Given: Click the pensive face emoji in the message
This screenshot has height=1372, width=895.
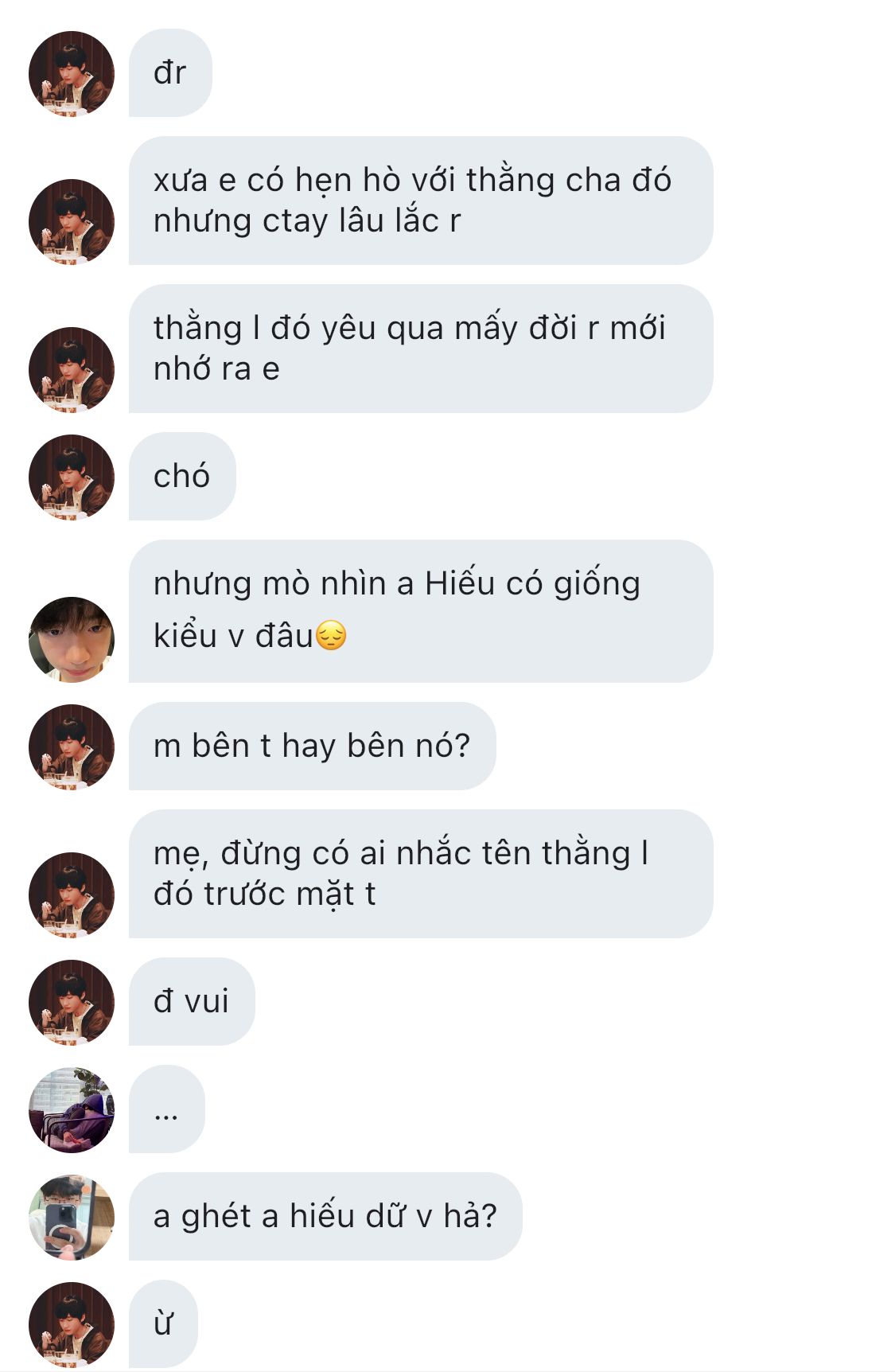Looking at the screenshot, I should pyautogui.click(x=331, y=636).
